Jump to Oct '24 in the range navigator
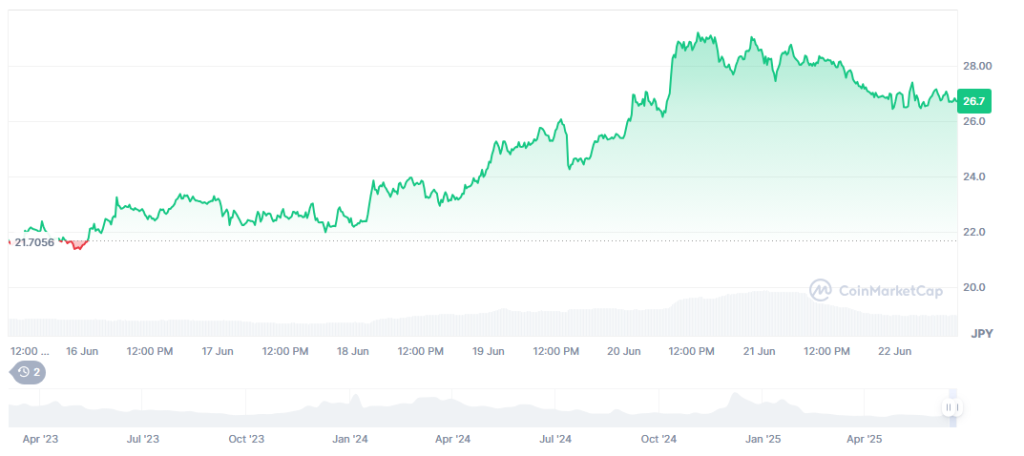 (659, 438)
